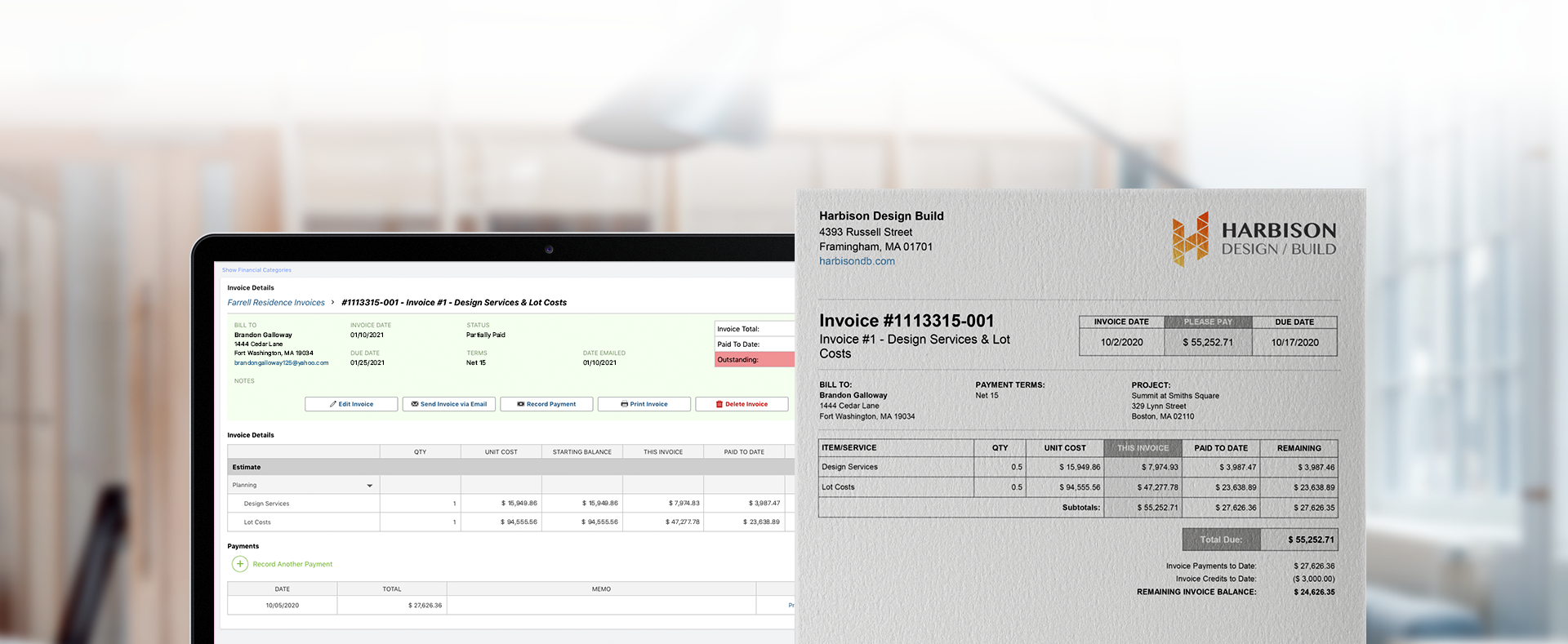
Task: Click the UNIT COST column header on laptop
Action: [x=501, y=451]
